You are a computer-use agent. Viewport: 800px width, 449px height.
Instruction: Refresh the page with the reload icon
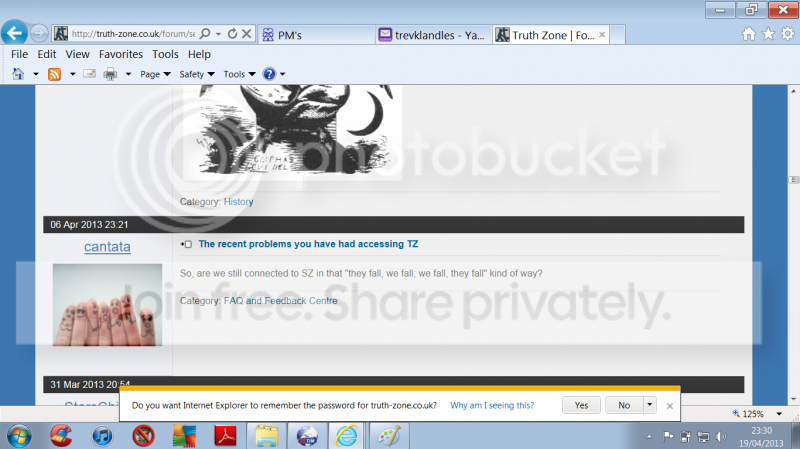coord(232,34)
